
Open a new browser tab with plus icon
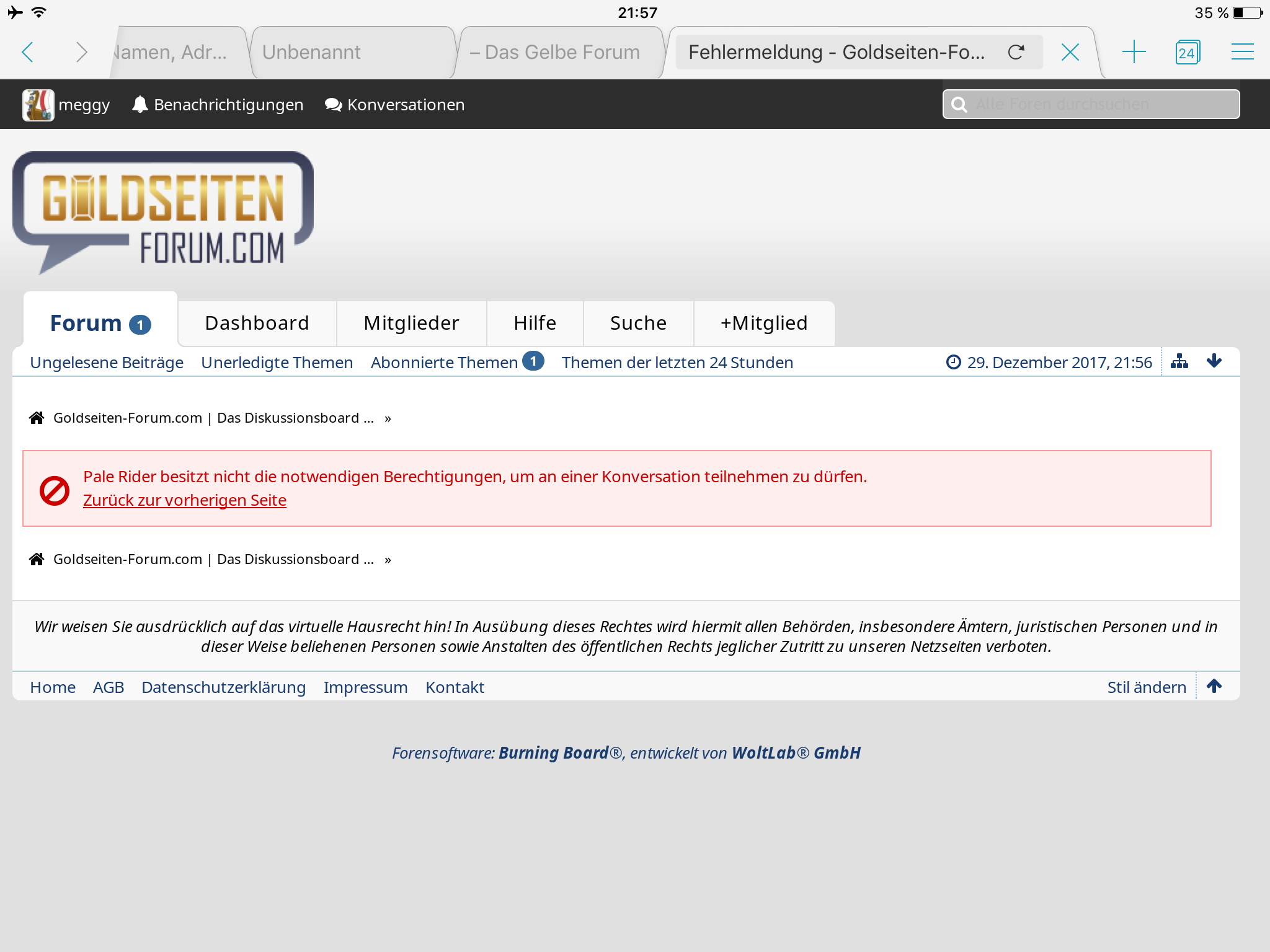pyautogui.click(x=1134, y=52)
